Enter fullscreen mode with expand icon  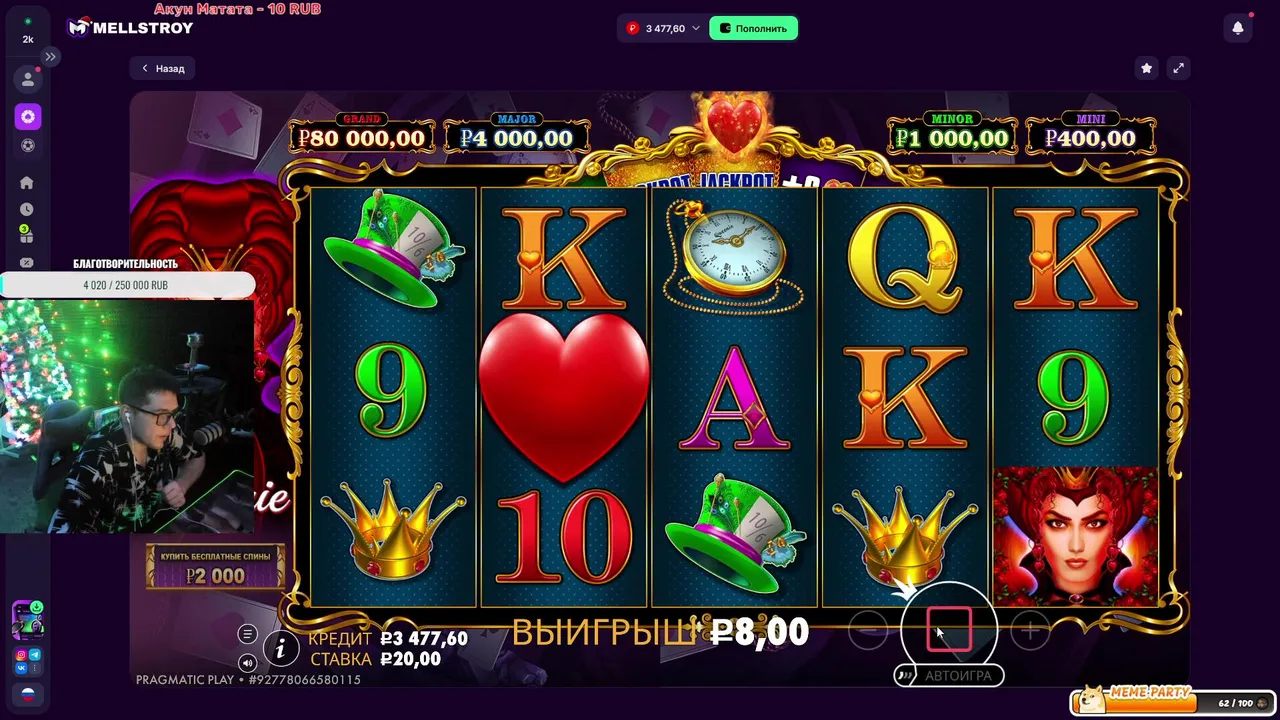[1178, 68]
